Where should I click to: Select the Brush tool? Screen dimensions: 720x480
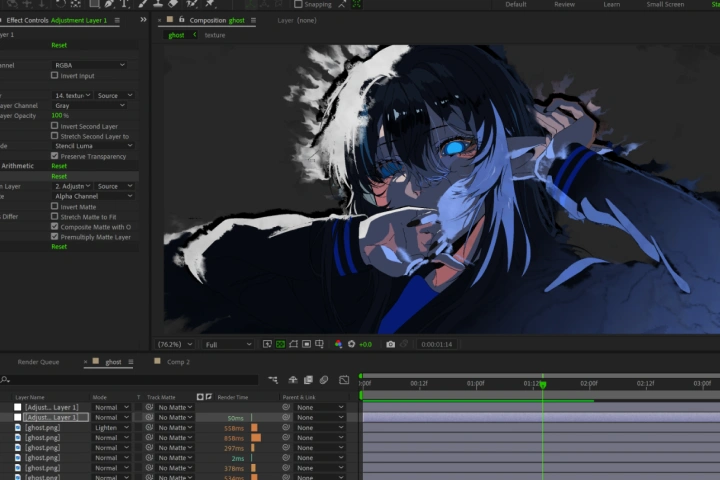[x=143, y=4]
